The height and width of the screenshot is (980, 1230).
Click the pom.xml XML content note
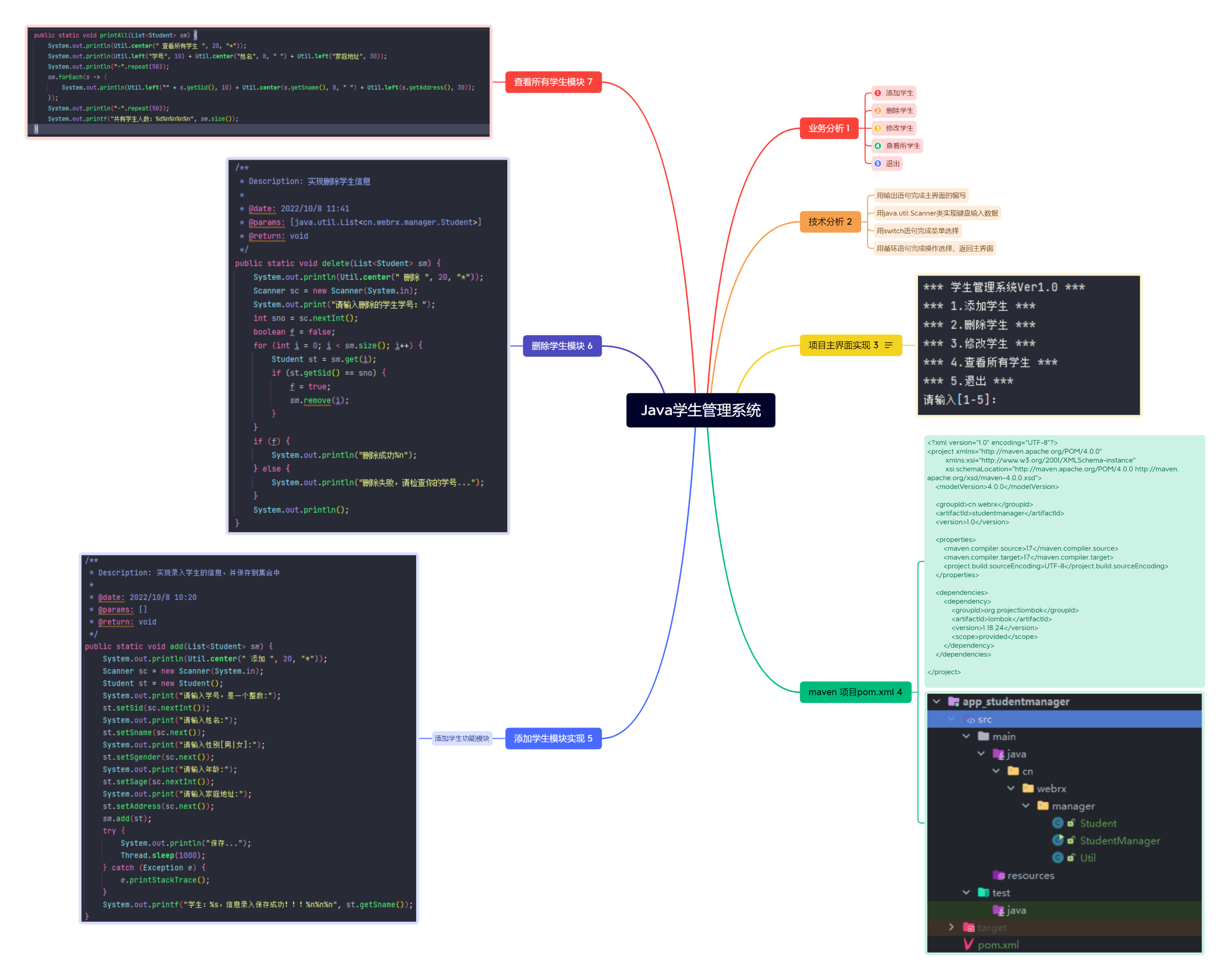click(1064, 561)
